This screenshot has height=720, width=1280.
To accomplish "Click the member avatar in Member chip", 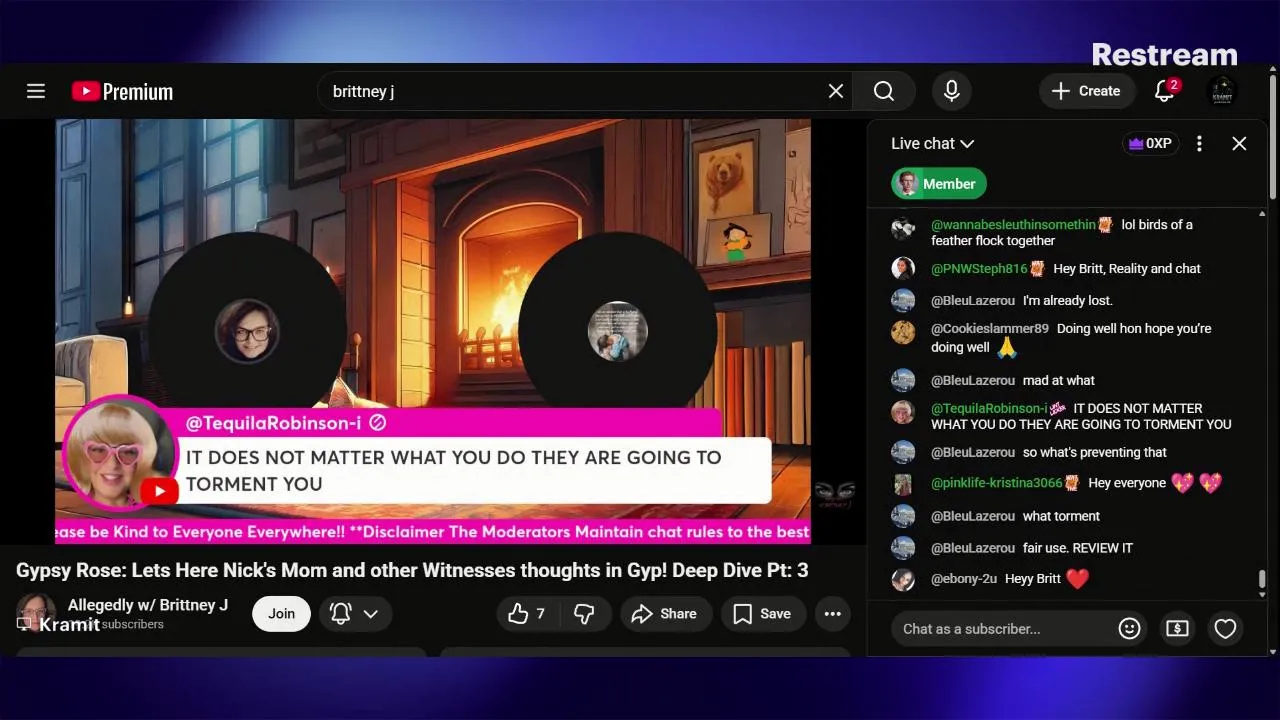I will coord(908,183).
